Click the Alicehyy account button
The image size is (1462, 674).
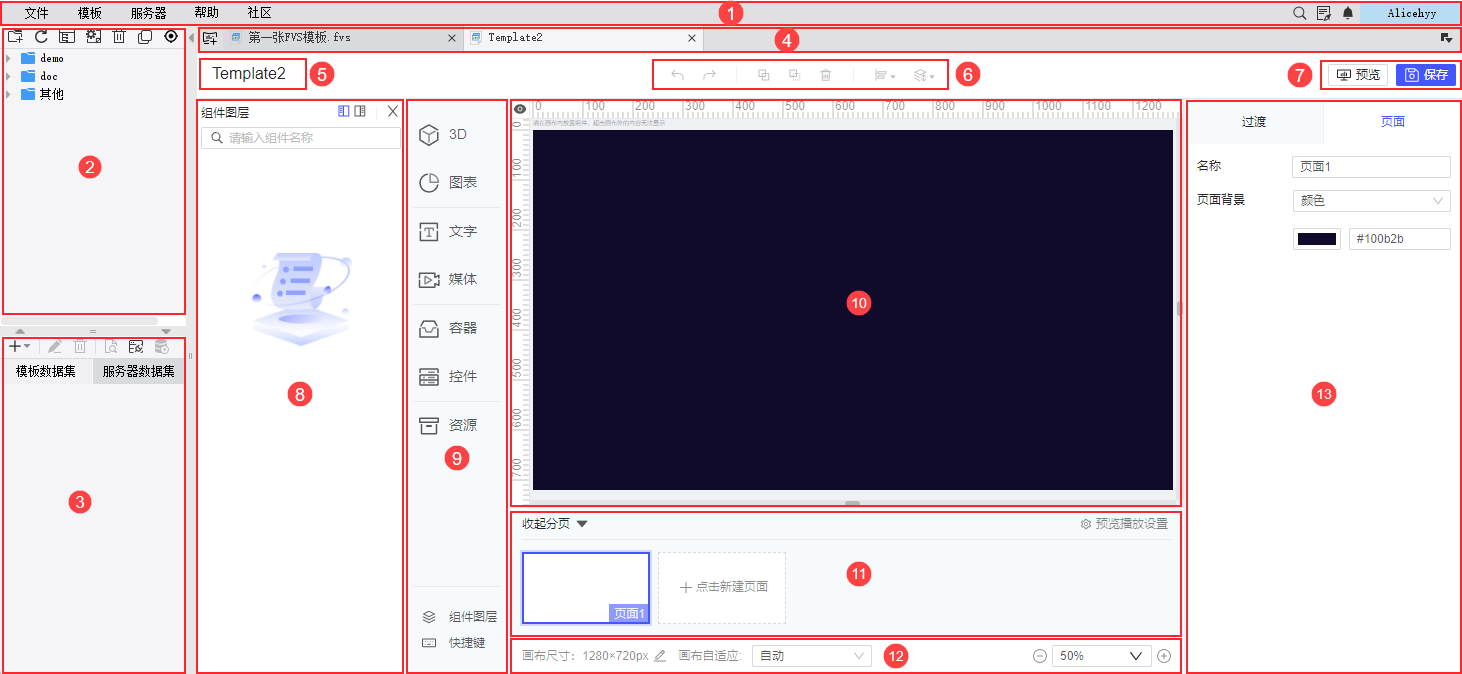(1410, 13)
